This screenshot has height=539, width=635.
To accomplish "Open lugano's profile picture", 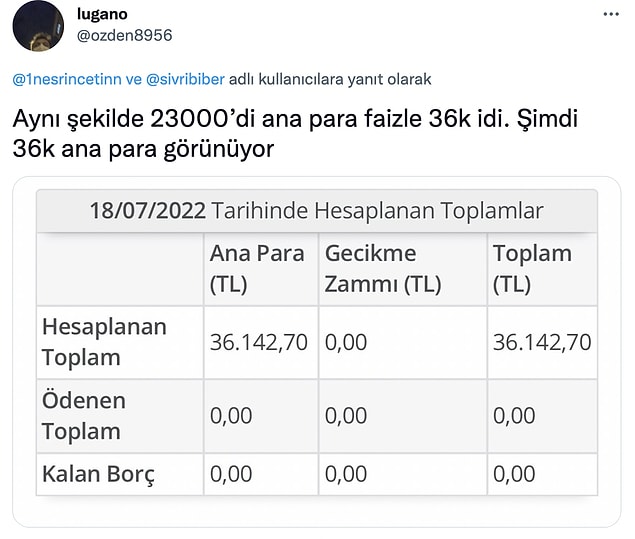I will click(38, 26).
